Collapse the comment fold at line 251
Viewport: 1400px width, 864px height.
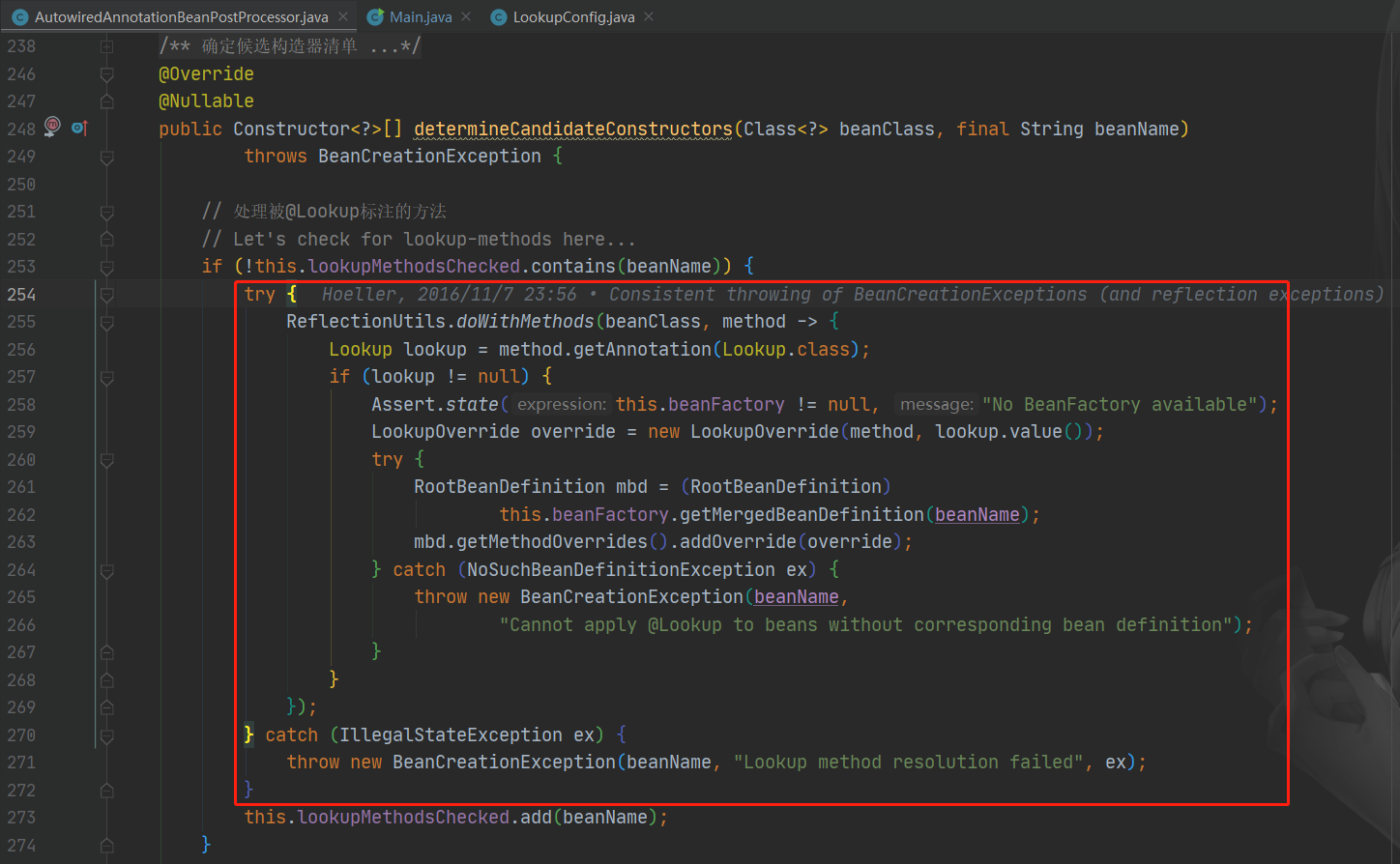click(x=107, y=212)
